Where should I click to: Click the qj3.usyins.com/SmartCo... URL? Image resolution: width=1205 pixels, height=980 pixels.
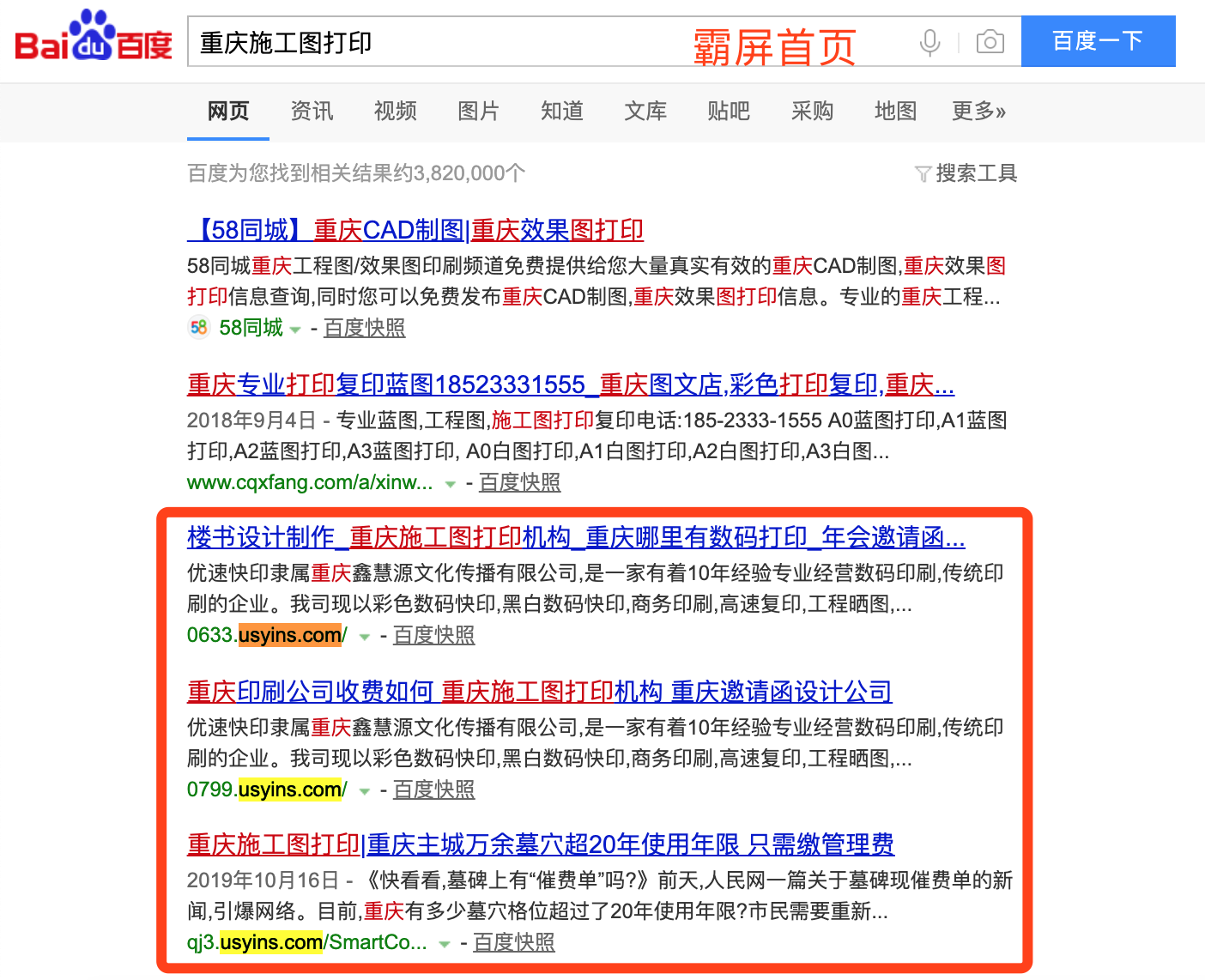[x=307, y=942]
